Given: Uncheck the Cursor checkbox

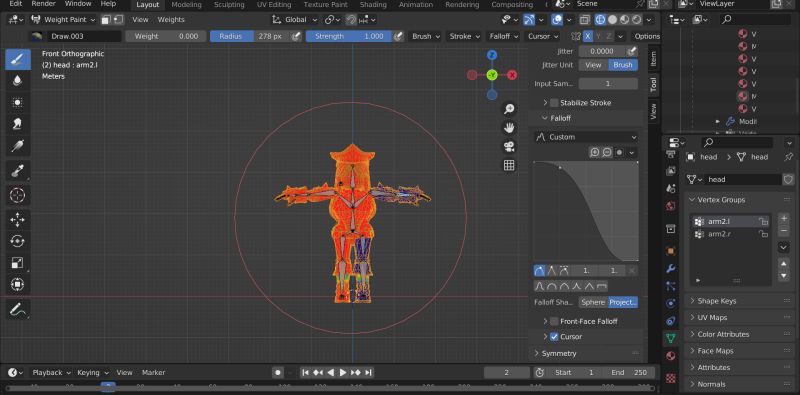Looking at the screenshot, I should [554, 337].
